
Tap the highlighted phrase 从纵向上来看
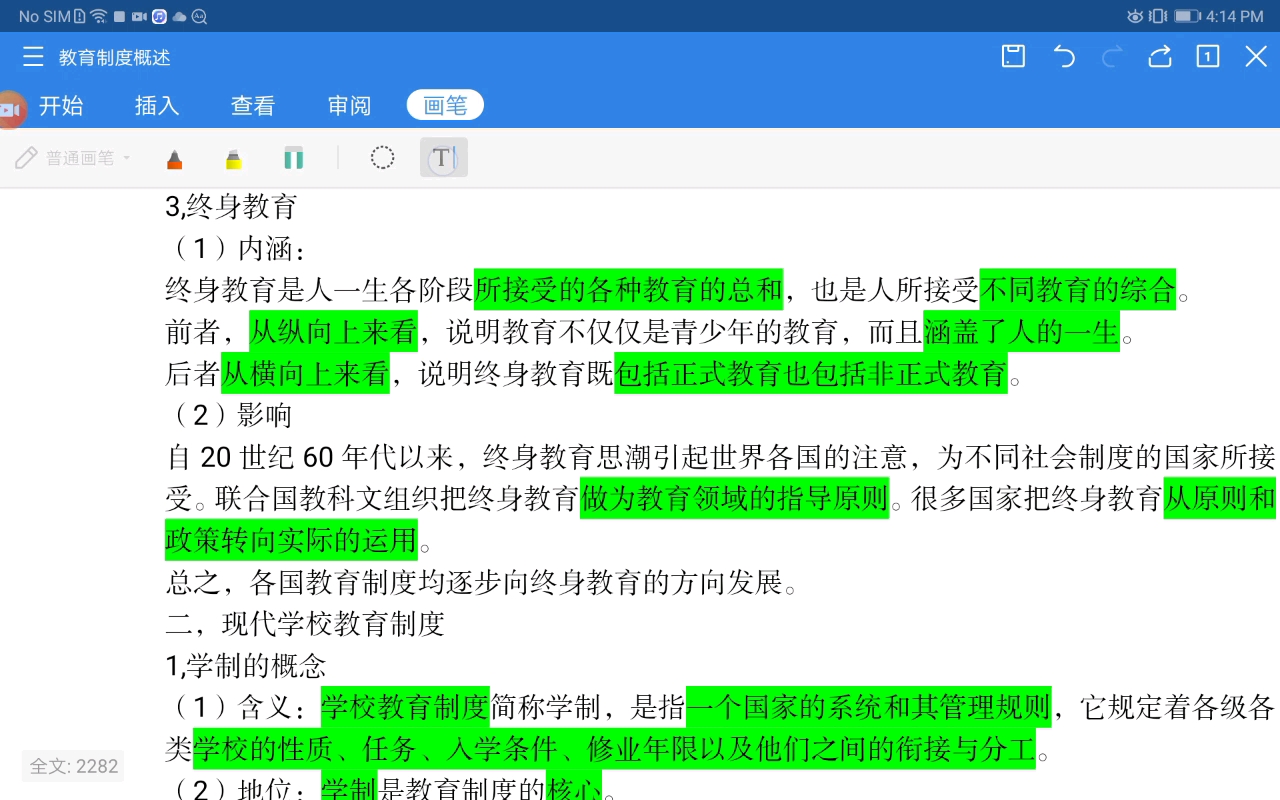coord(333,332)
